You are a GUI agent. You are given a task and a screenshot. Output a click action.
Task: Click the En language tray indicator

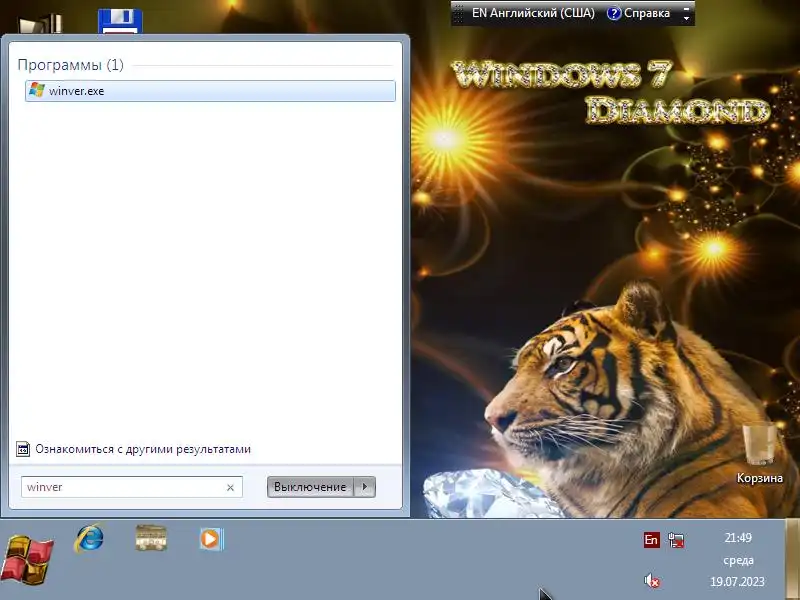652,540
